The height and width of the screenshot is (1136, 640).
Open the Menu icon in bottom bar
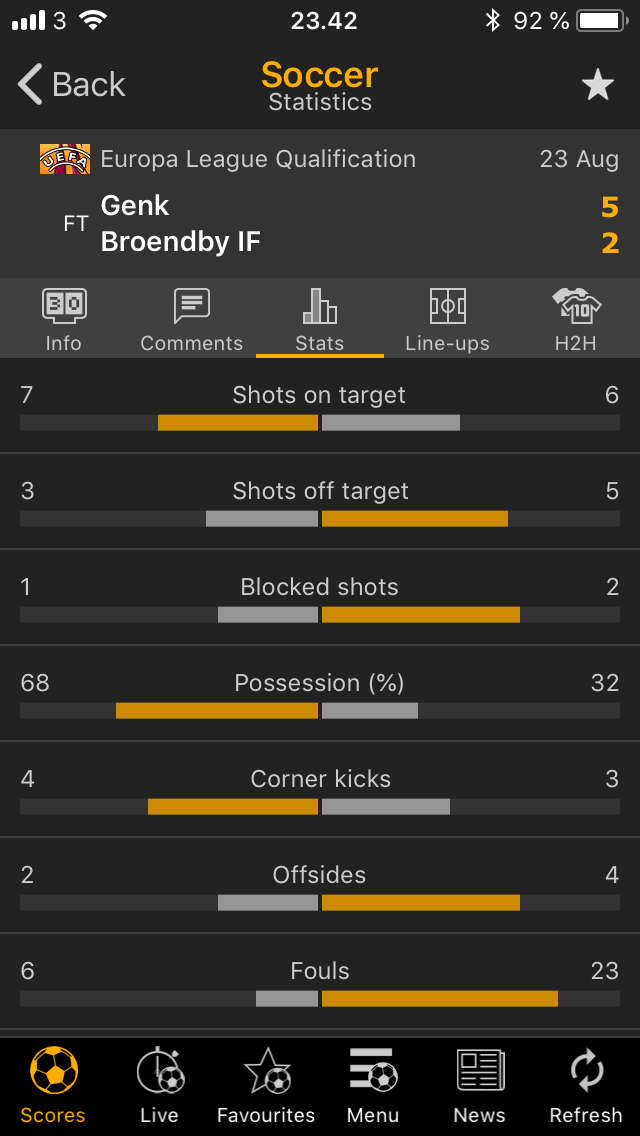373,1085
